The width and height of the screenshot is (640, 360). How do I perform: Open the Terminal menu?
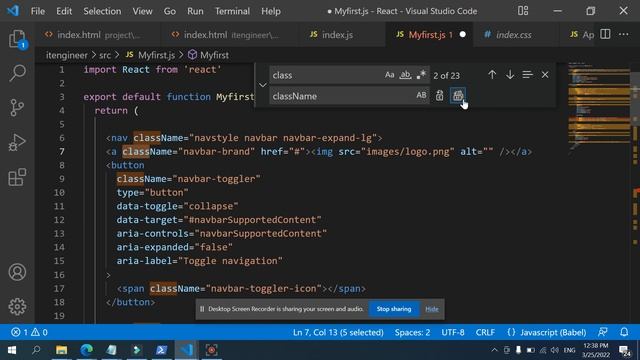pyautogui.click(x=232, y=11)
